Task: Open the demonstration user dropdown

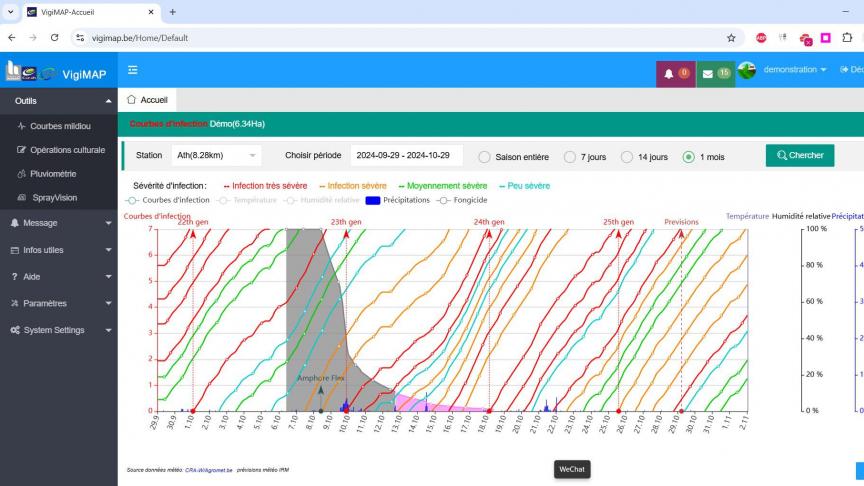Action: pos(795,69)
